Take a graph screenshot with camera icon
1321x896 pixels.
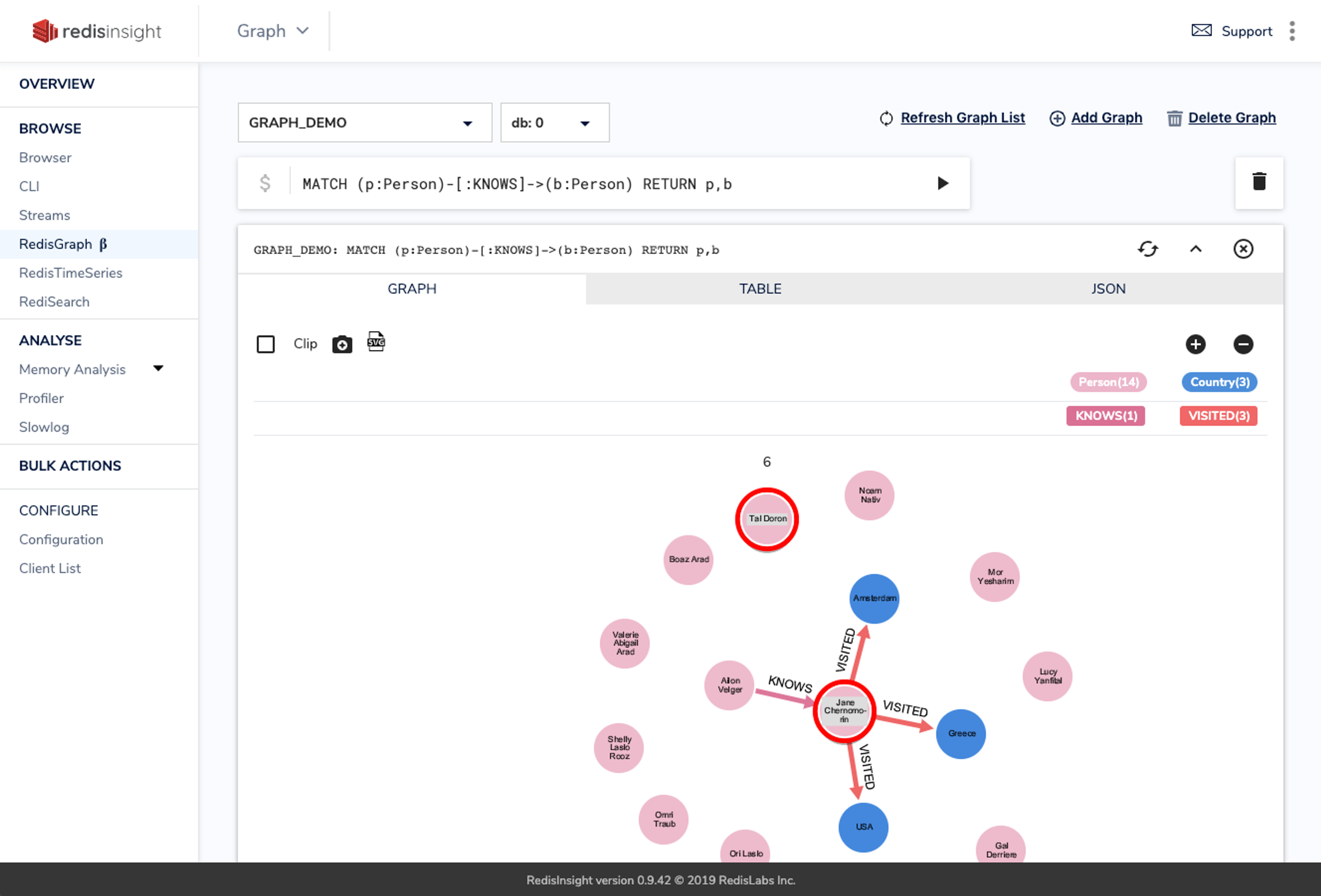[x=342, y=344]
